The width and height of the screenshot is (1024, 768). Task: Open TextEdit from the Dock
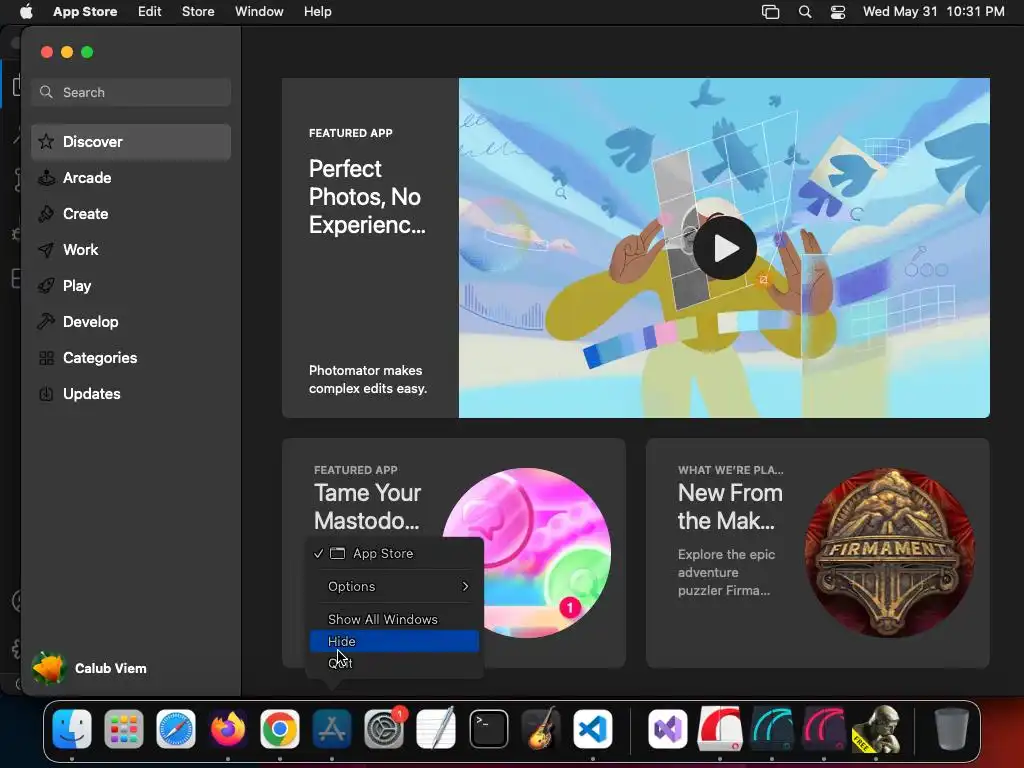(x=436, y=728)
